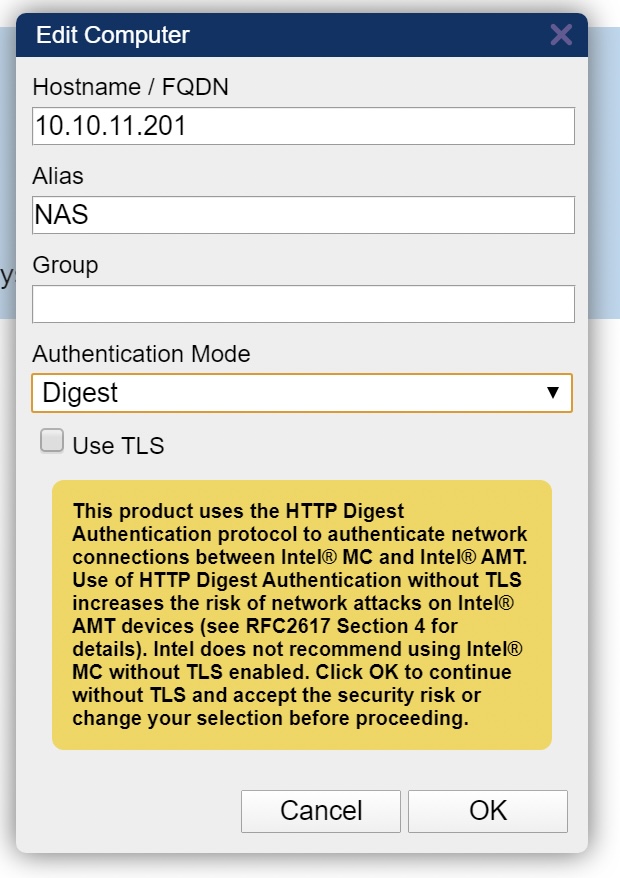Click the yellow HTTP Digest warning text

300,615
